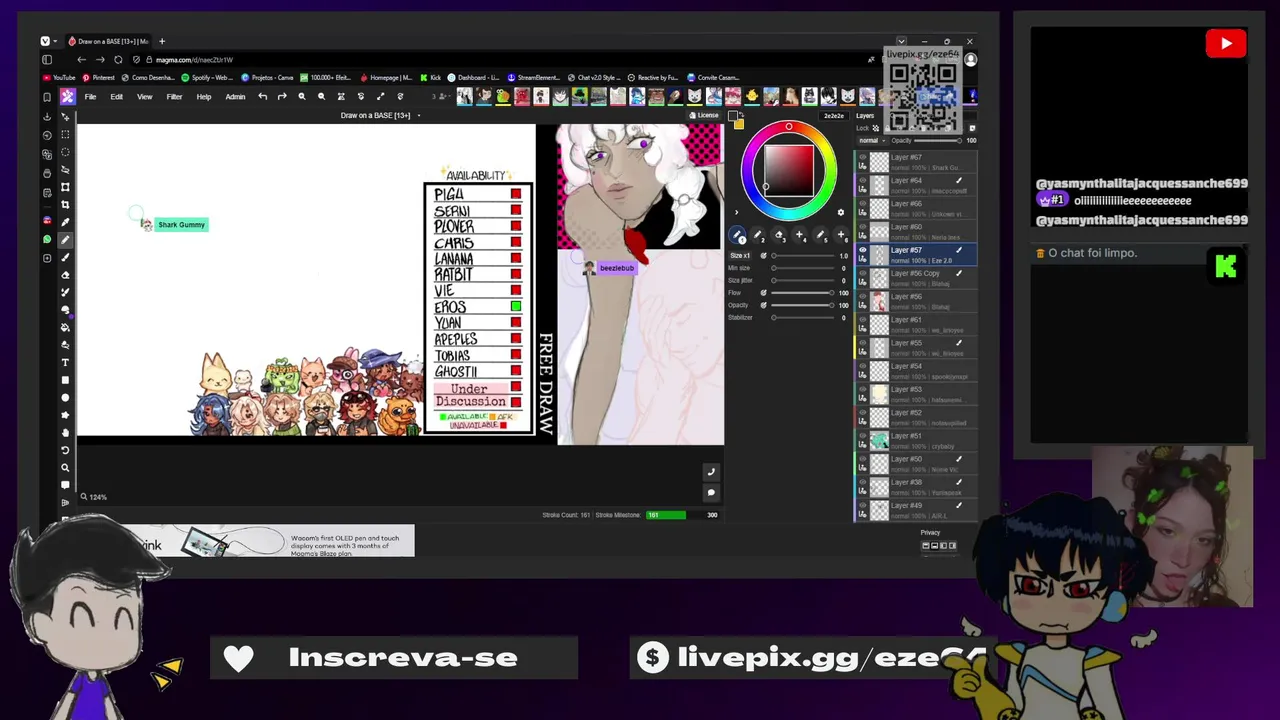The height and width of the screenshot is (720, 1280).
Task: Open the View menu
Action: click(x=144, y=97)
